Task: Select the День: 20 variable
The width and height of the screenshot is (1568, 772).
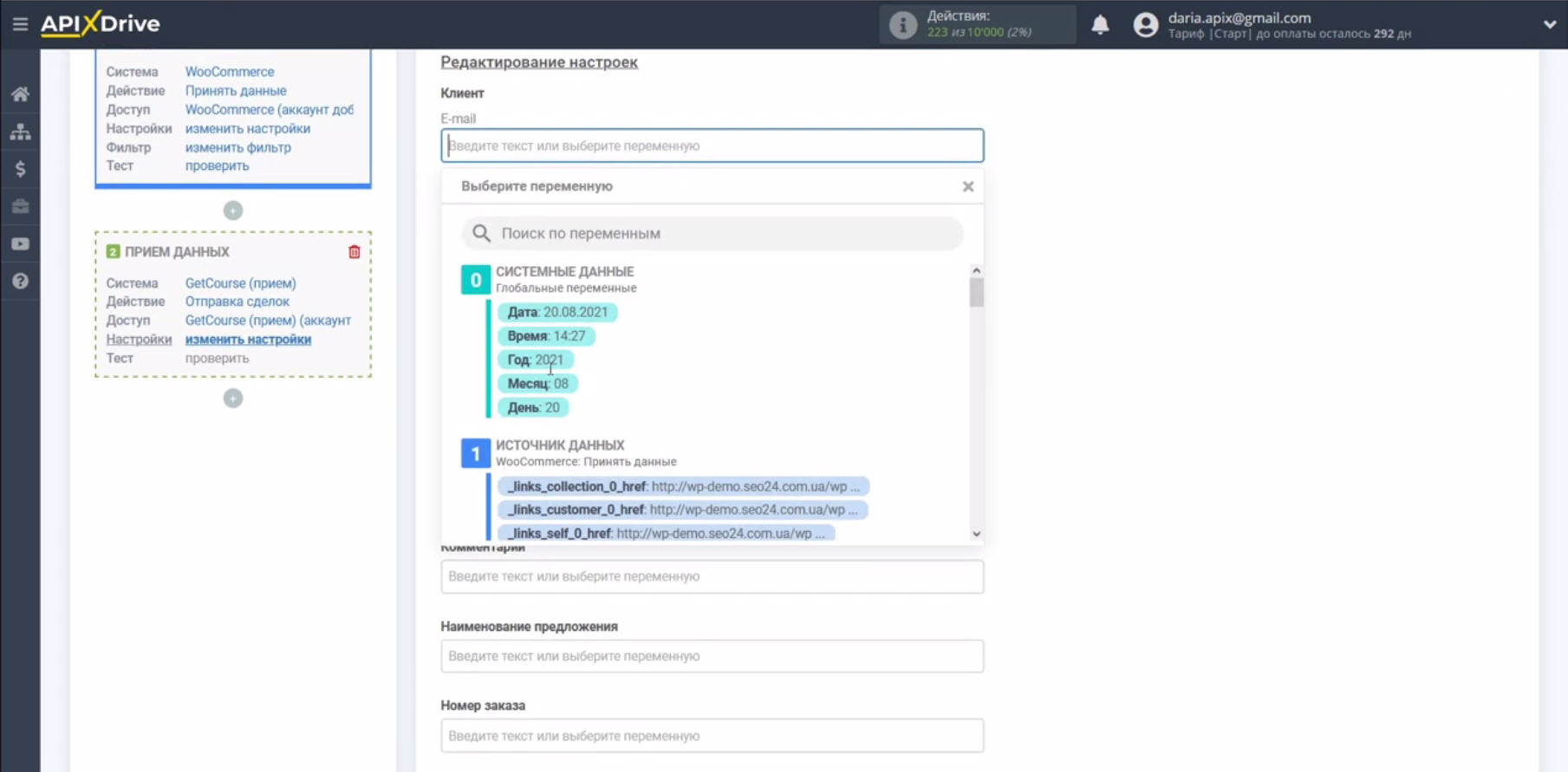Action: [533, 407]
